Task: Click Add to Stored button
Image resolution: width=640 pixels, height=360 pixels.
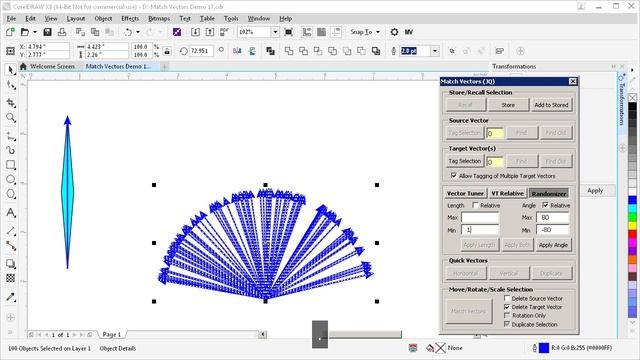Action: [551, 105]
